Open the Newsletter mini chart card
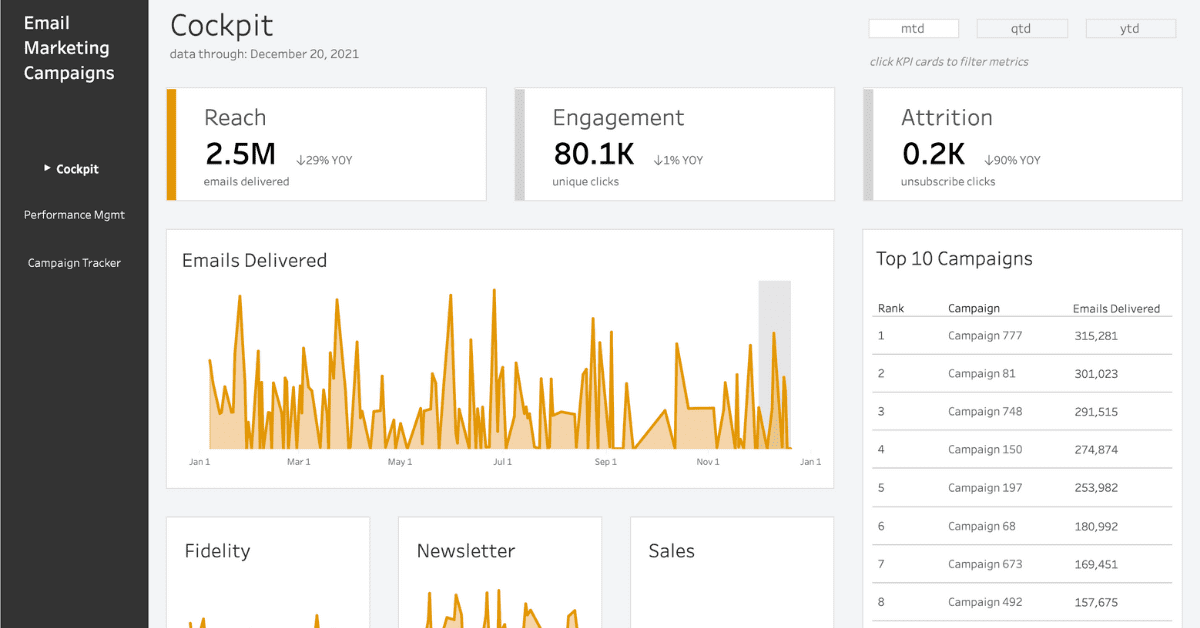Viewport: 1200px width, 628px height. [500, 572]
